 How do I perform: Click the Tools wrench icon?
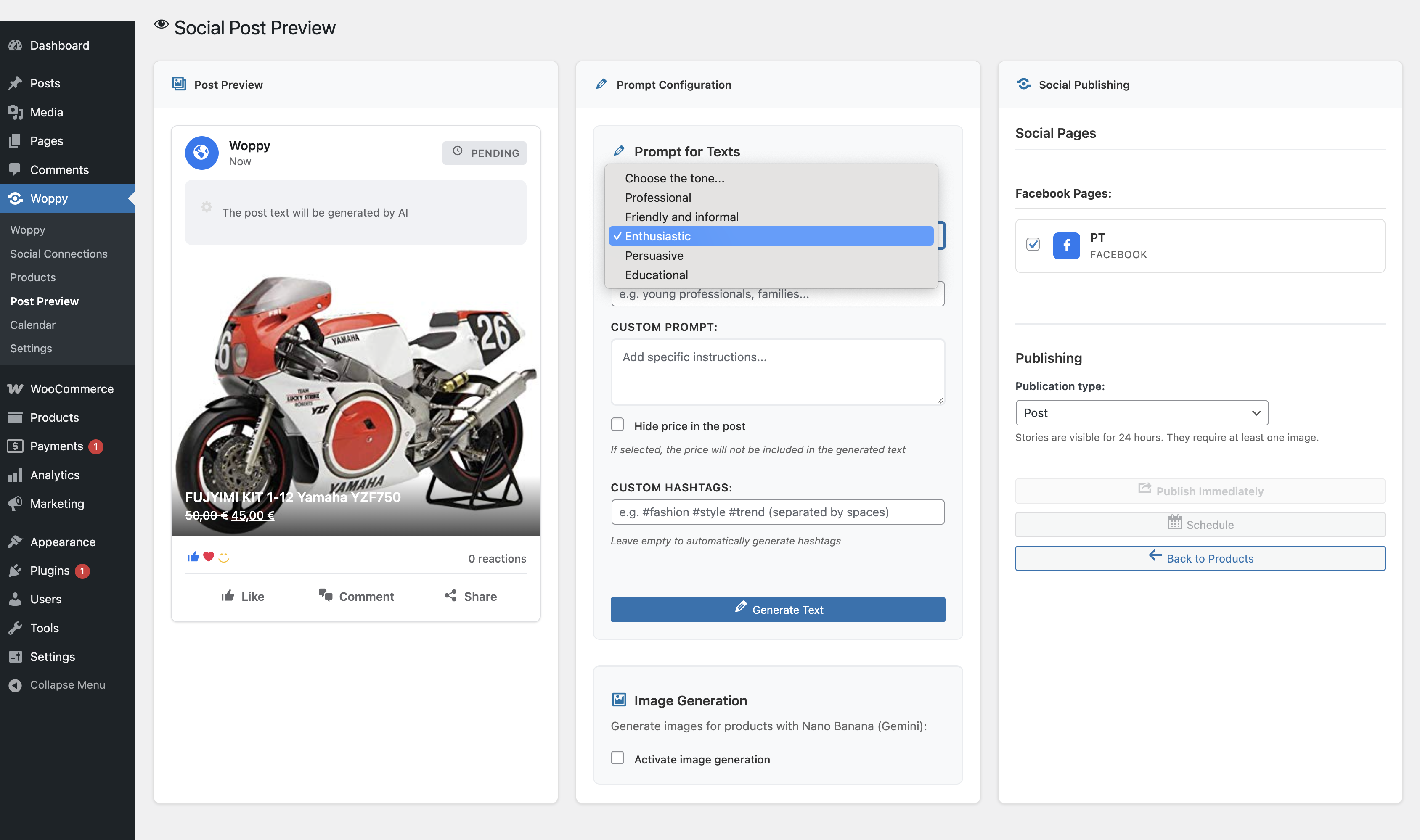(x=15, y=628)
